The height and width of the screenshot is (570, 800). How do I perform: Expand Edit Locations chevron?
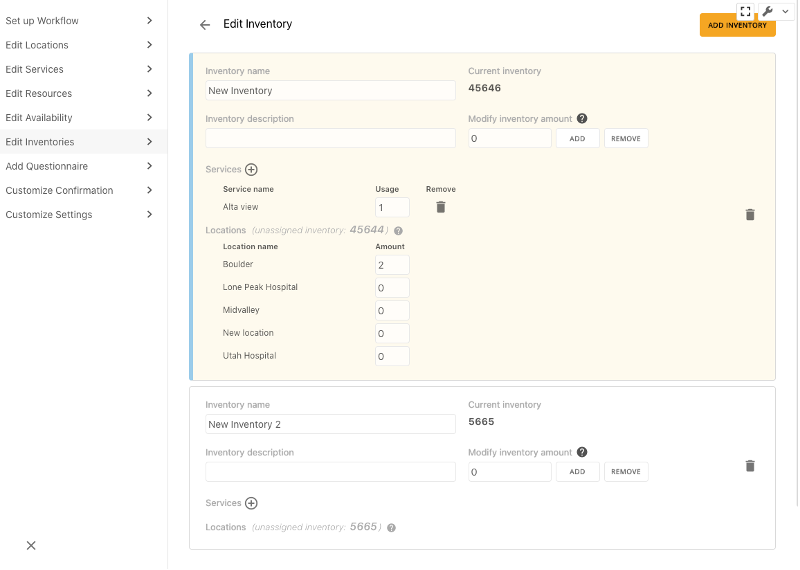click(x=149, y=45)
